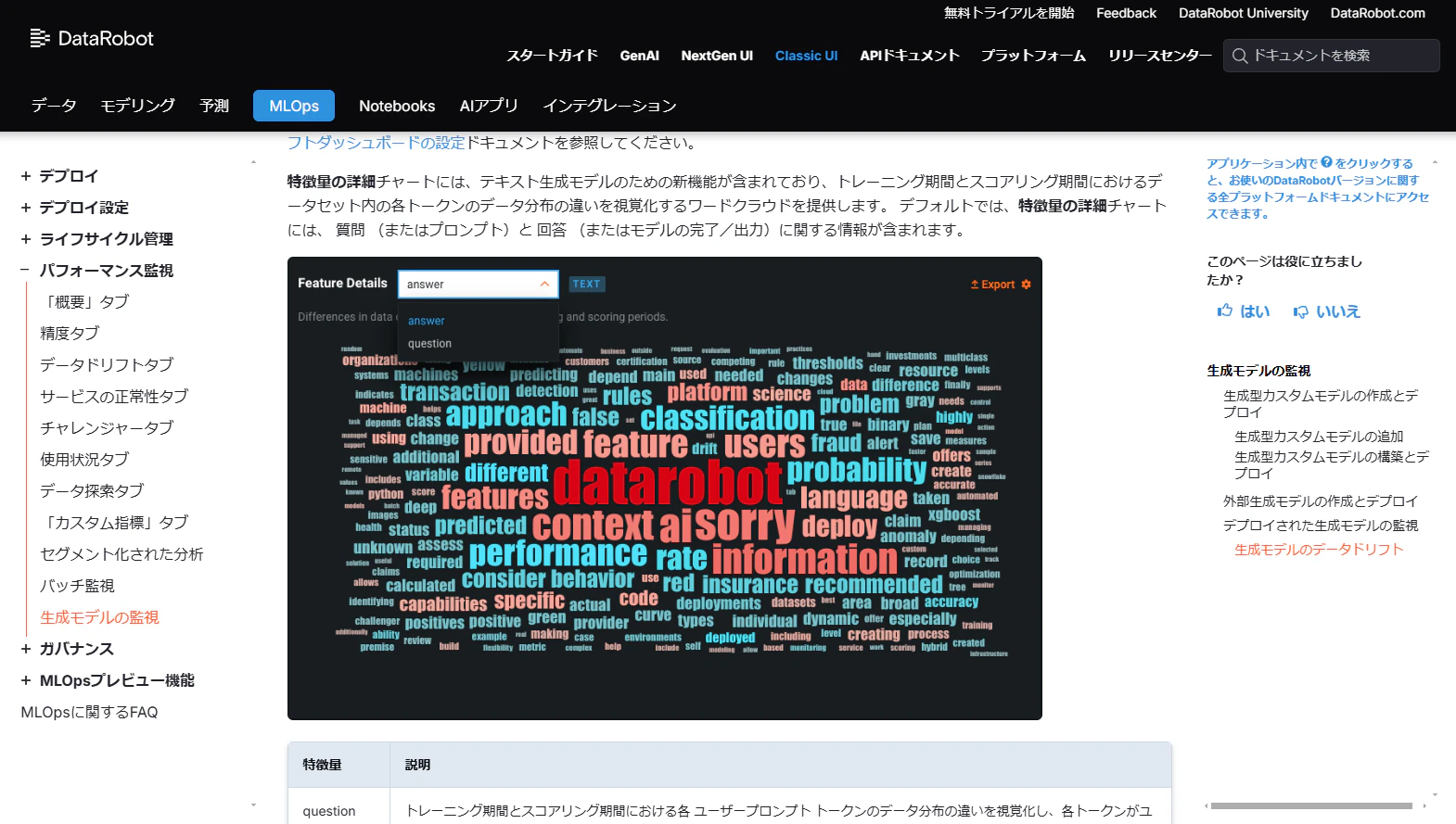Focus the ドキュメントを検索 search field
Viewport: 1456px width, 824px height.
[1332, 56]
